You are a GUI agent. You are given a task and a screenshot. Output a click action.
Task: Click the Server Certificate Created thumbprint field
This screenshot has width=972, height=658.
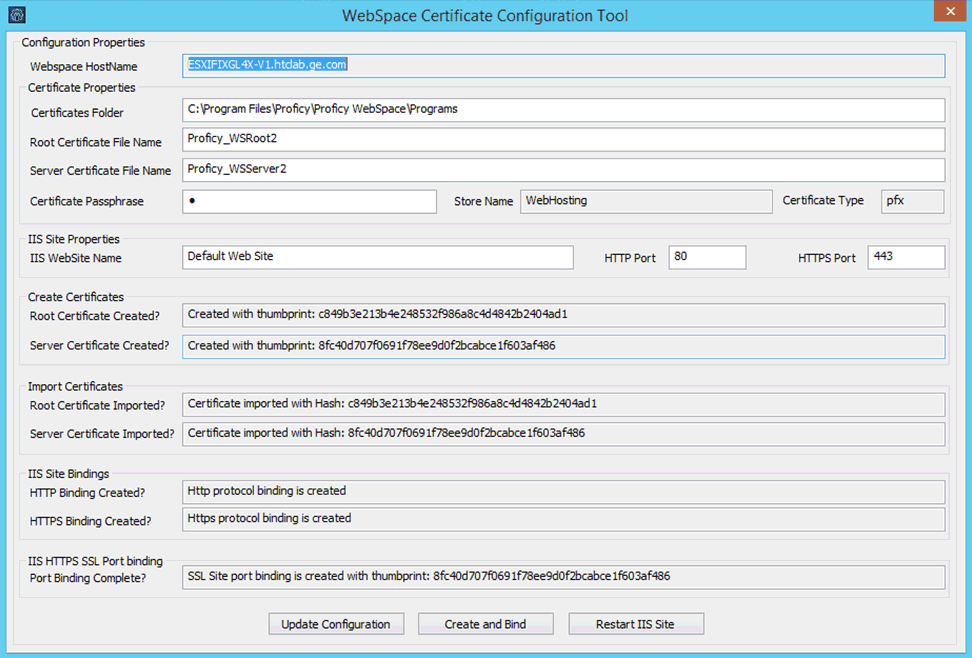(563, 347)
